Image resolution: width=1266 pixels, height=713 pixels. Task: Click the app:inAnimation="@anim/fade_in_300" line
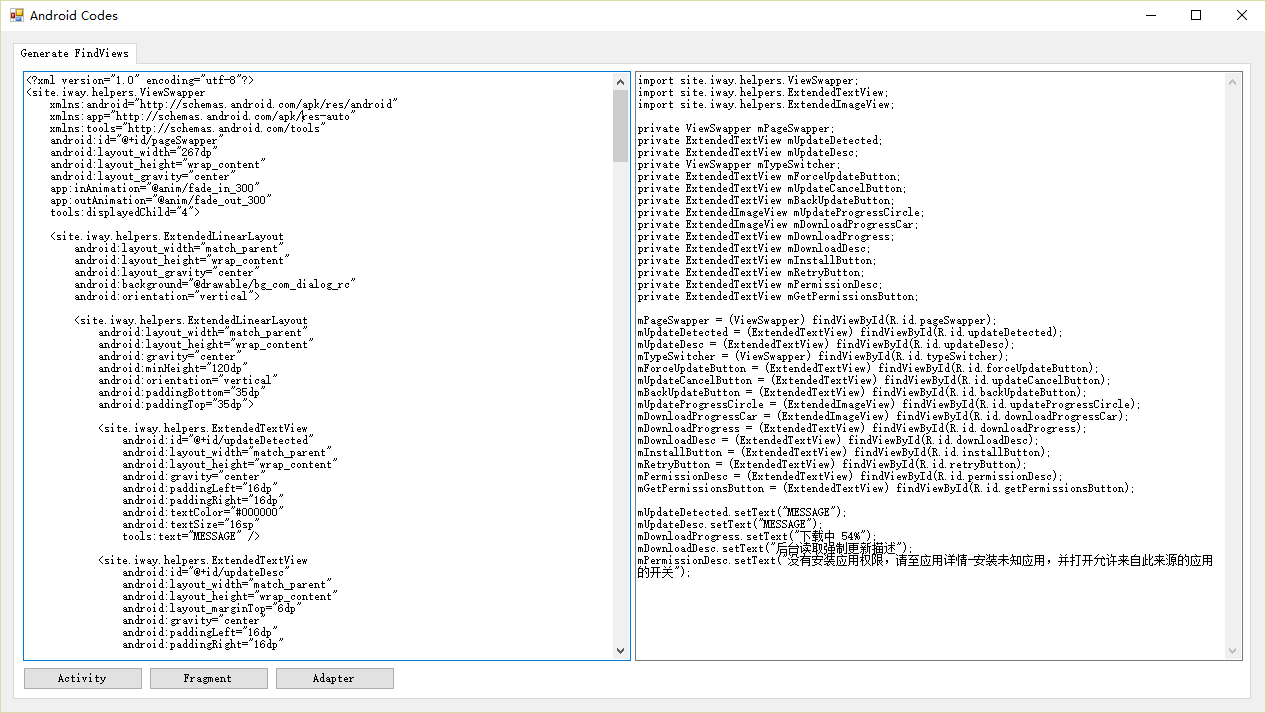155,188
